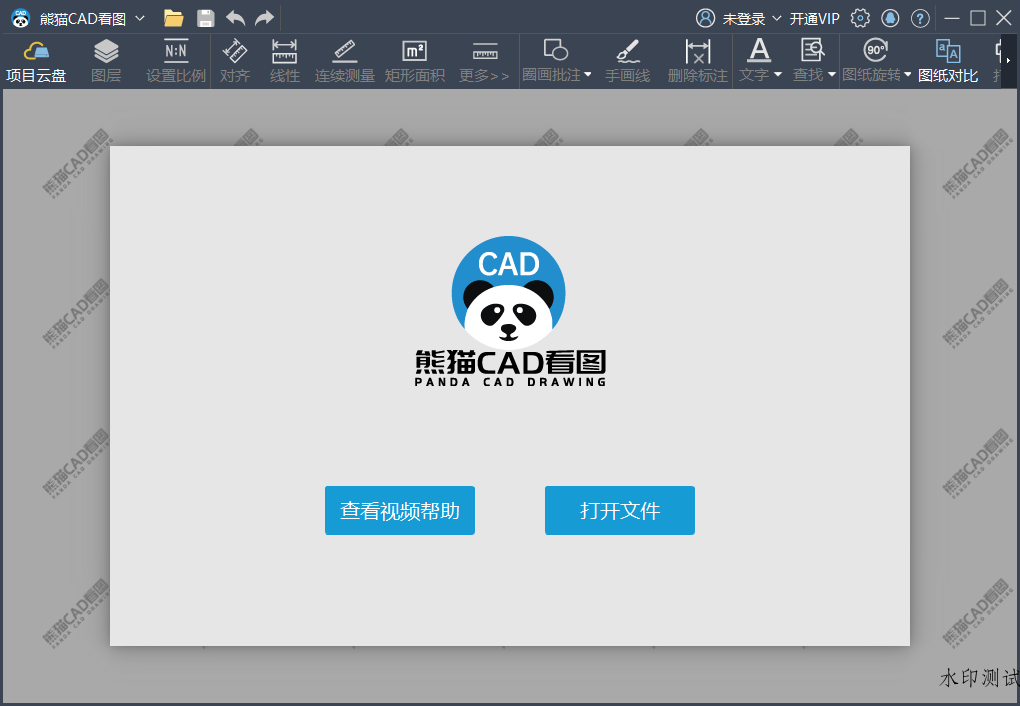1020x706 pixels.
Task: Select the 文字 text tool
Action: (755, 62)
